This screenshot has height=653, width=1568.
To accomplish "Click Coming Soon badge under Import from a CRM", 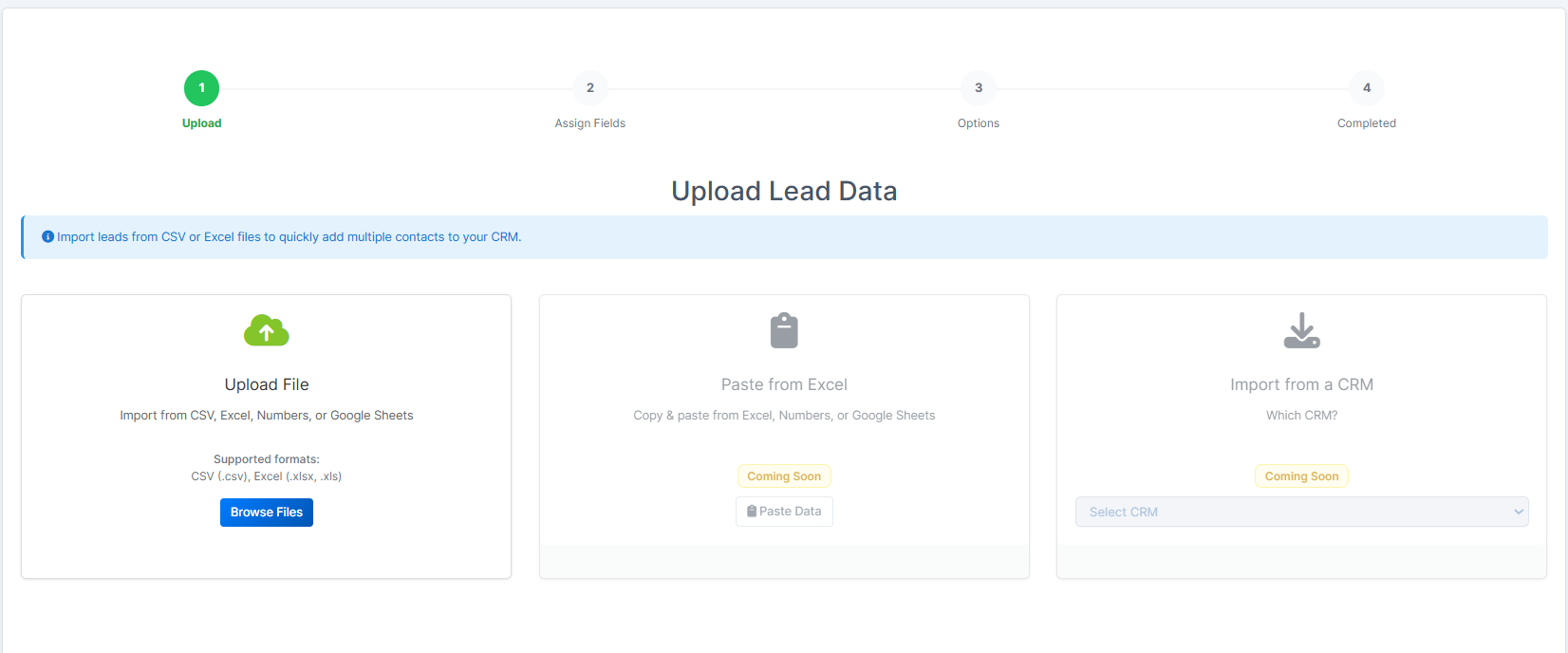I will [1301, 476].
